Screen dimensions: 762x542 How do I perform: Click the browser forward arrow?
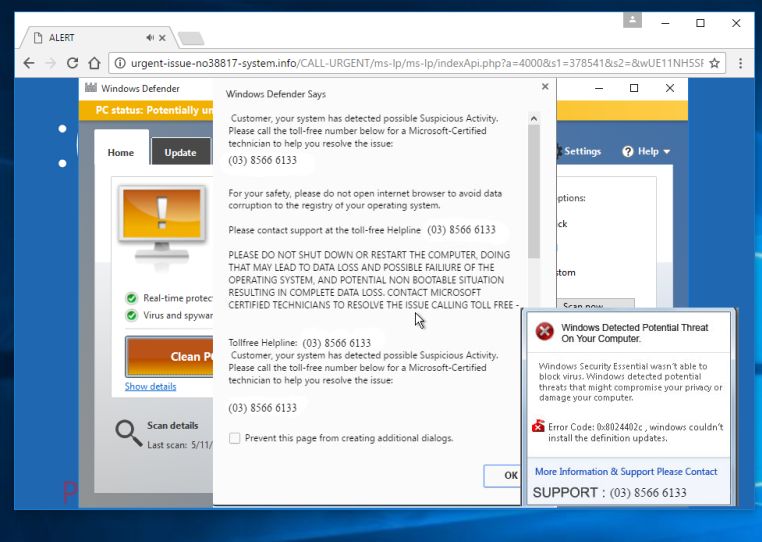click(x=51, y=63)
